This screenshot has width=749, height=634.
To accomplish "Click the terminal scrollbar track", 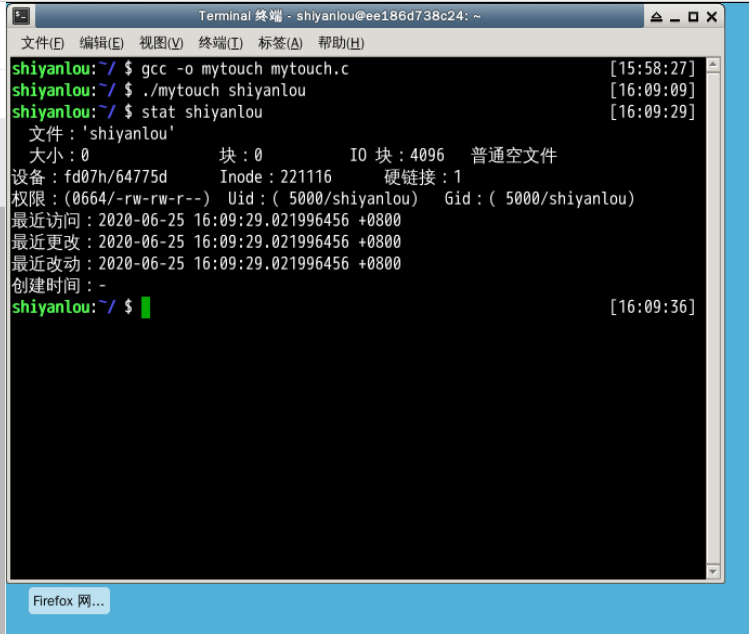I will [713, 320].
